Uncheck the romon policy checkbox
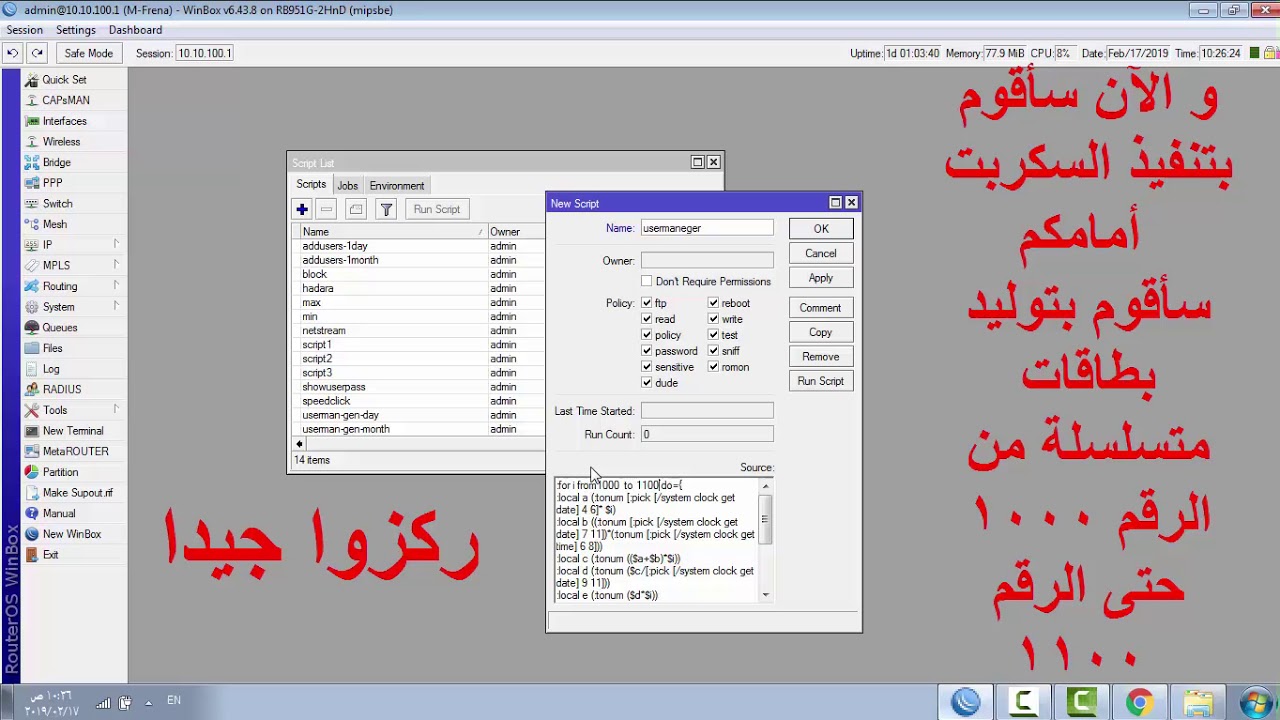1280x720 pixels. point(714,367)
